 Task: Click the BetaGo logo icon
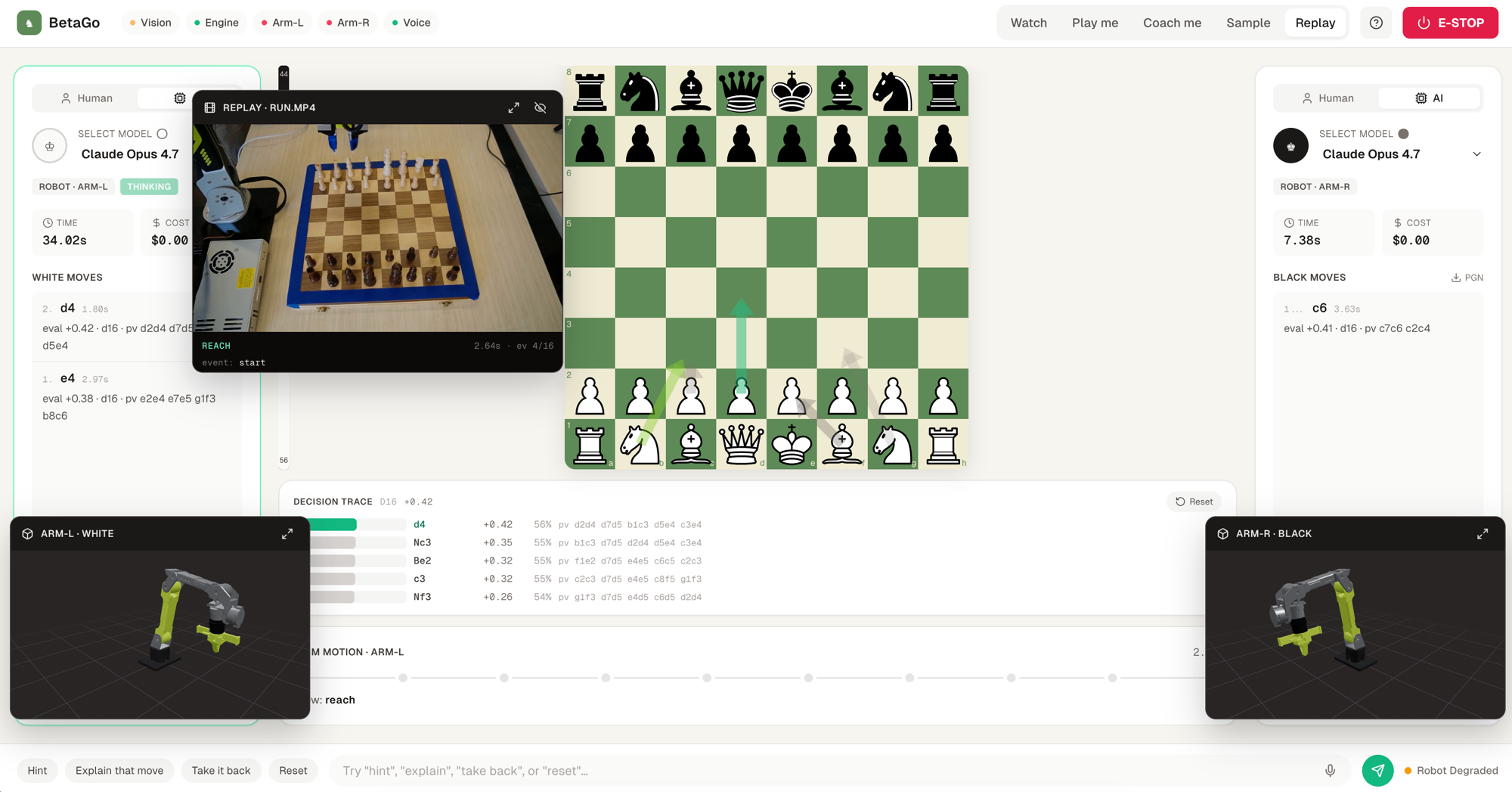pos(29,23)
